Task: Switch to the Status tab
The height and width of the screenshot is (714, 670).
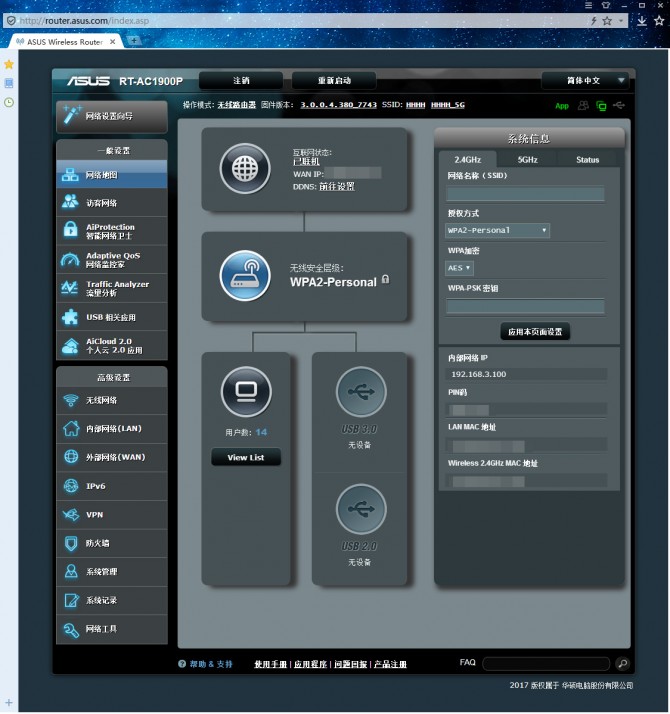Action: tap(588, 160)
